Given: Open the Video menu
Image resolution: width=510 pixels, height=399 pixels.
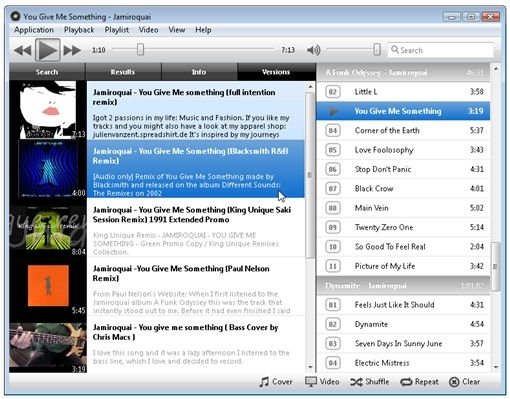Looking at the screenshot, I should click(148, 30).
